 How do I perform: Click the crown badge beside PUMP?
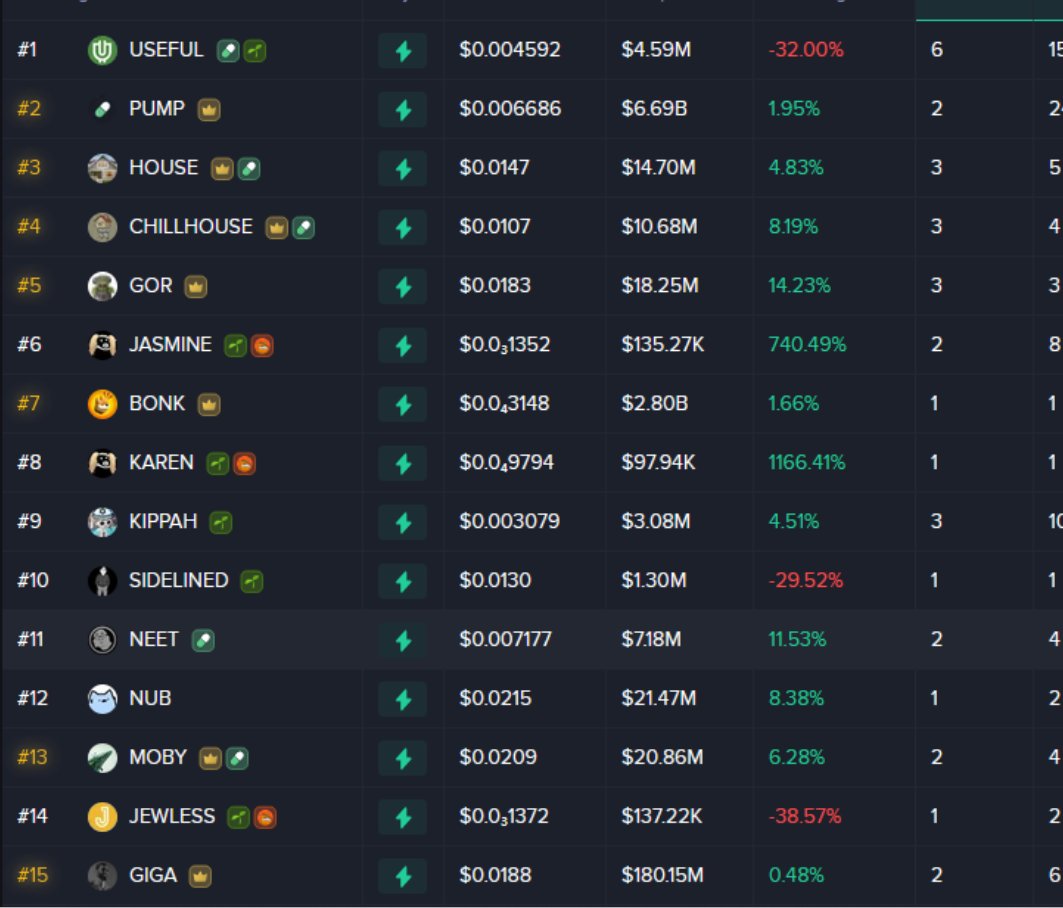[209, 110]
